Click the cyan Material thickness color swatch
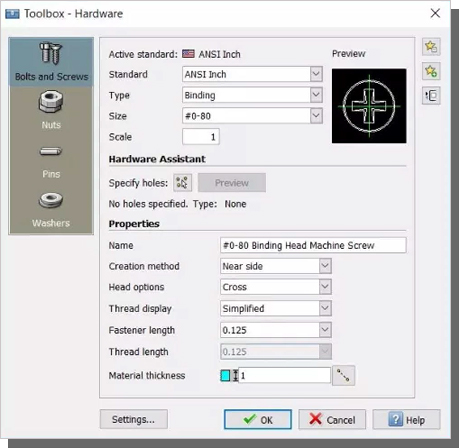460x448 pixels. click(x=225, y=375)
